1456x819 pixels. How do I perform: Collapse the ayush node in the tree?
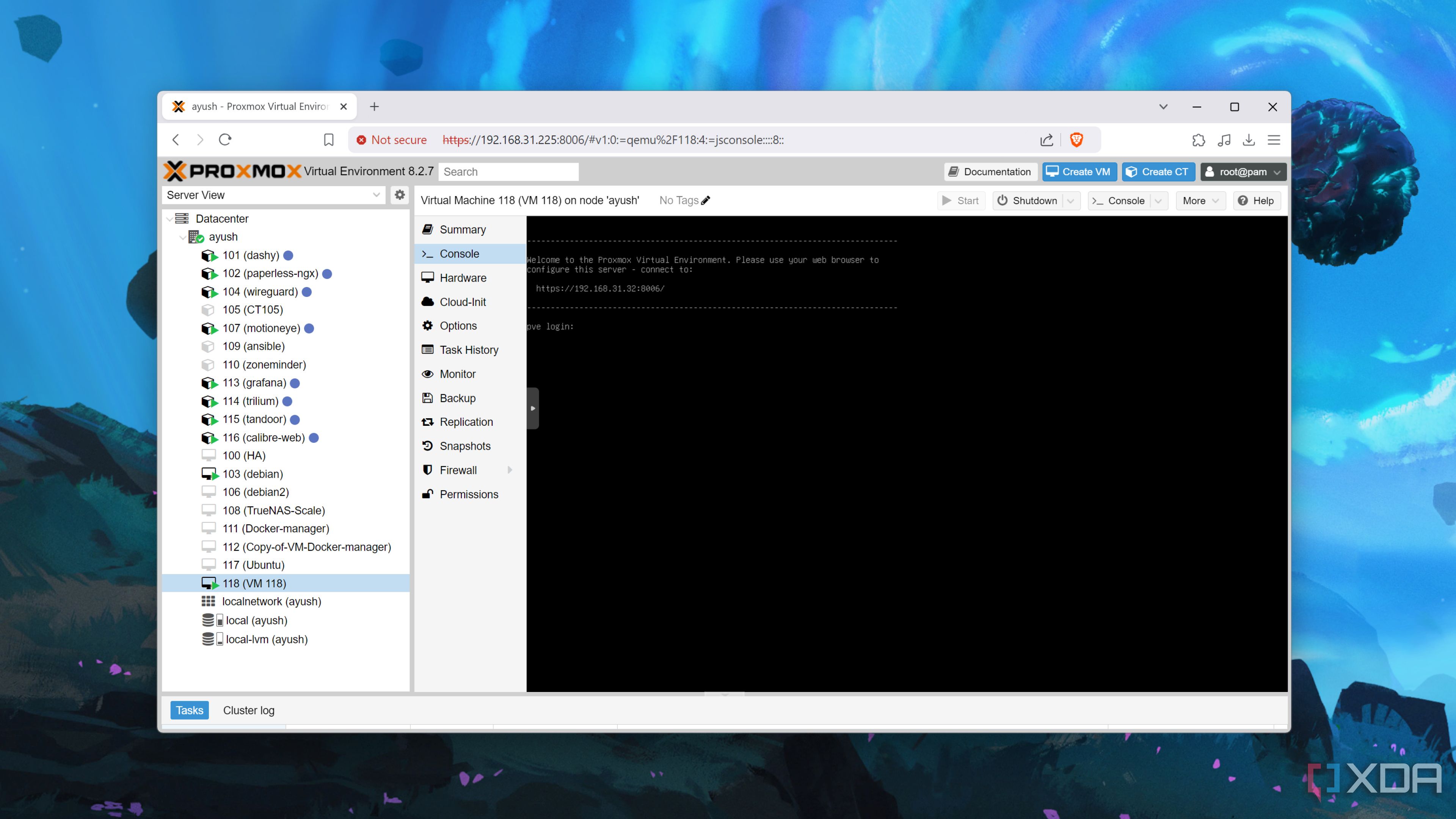(182, 237)
